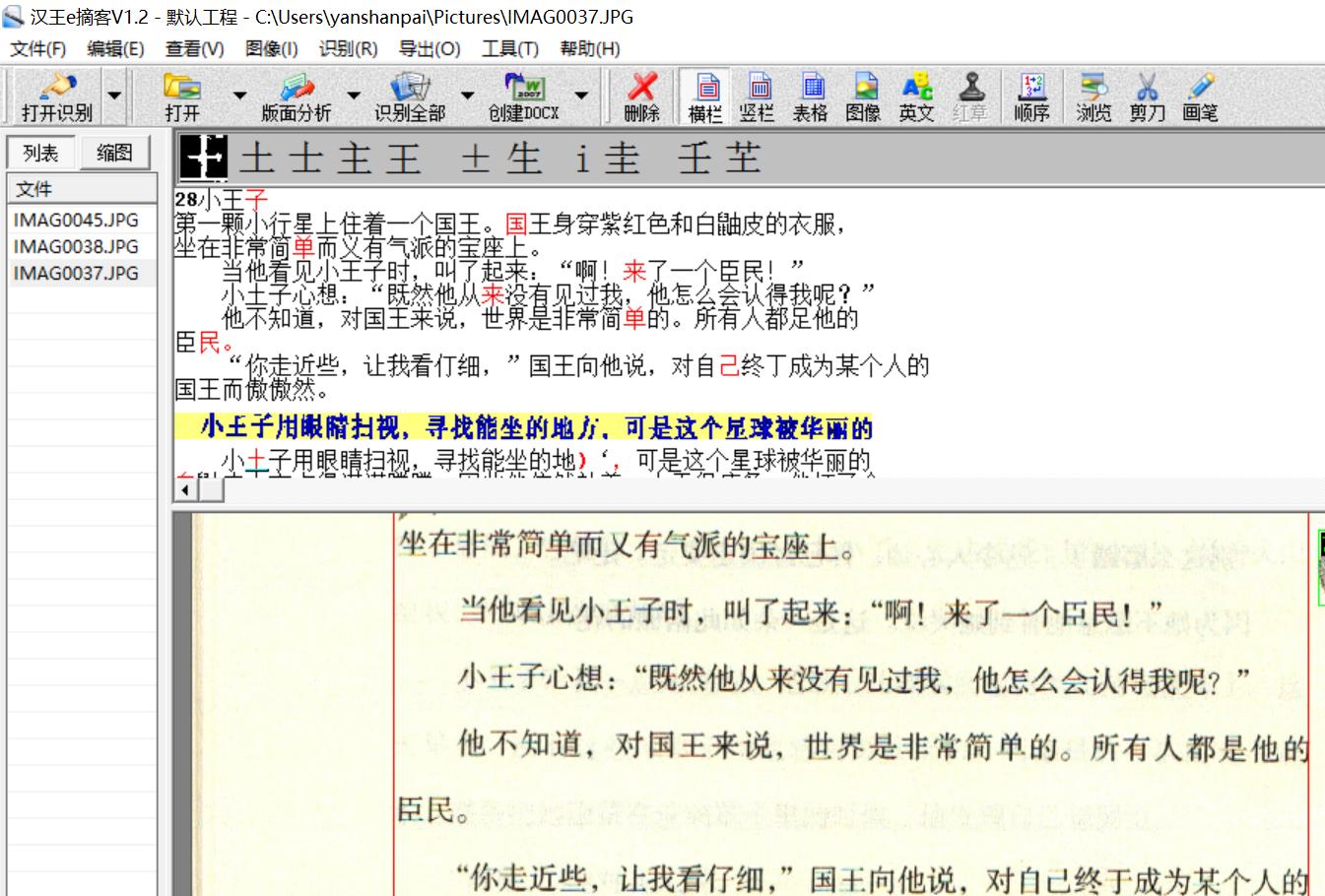Open the 浏览 browse tool
Image resolution: width=1325 pixels, height=896 pixels.
tap(1092, 96)
